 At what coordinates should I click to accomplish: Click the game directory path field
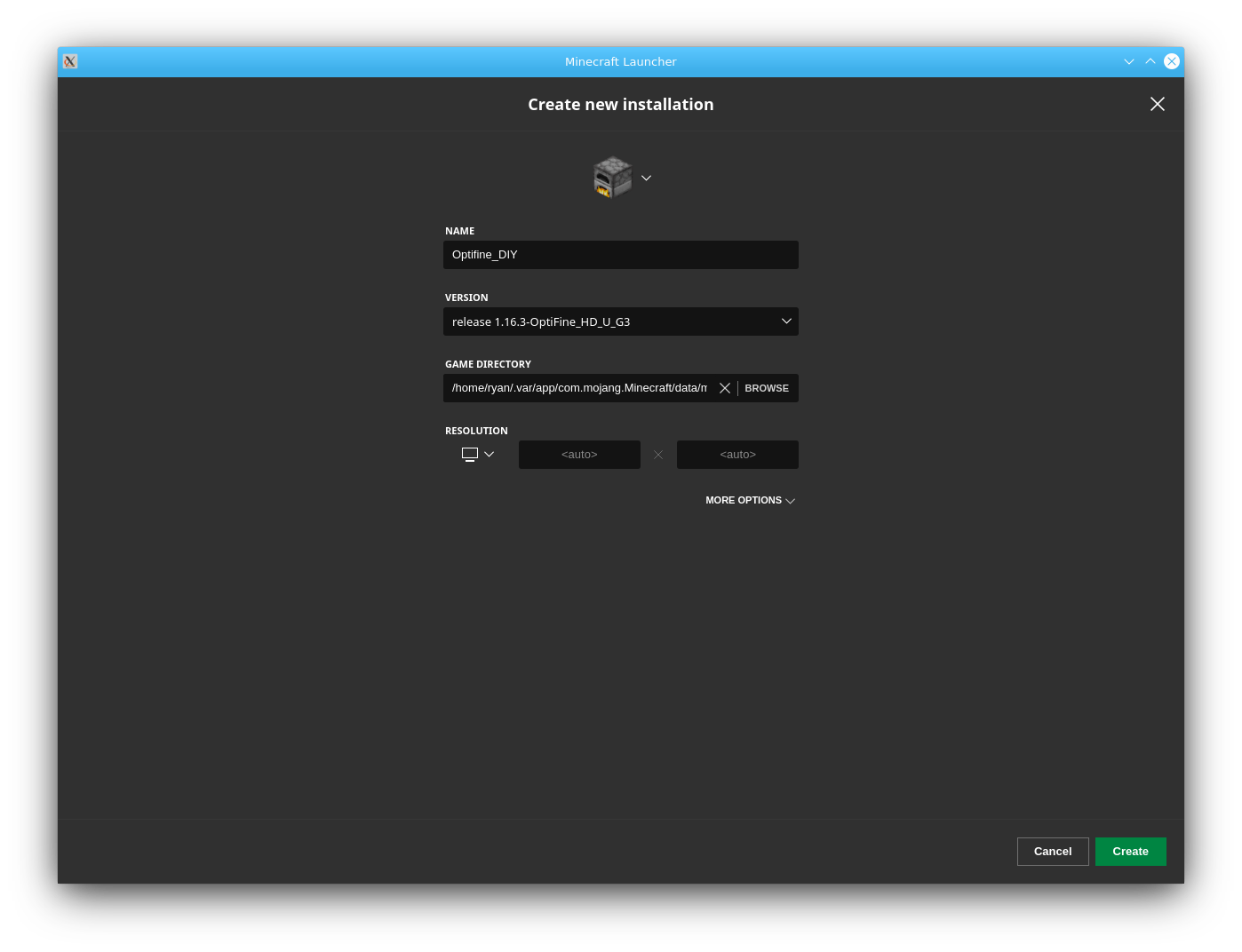(x=579, y=388)
